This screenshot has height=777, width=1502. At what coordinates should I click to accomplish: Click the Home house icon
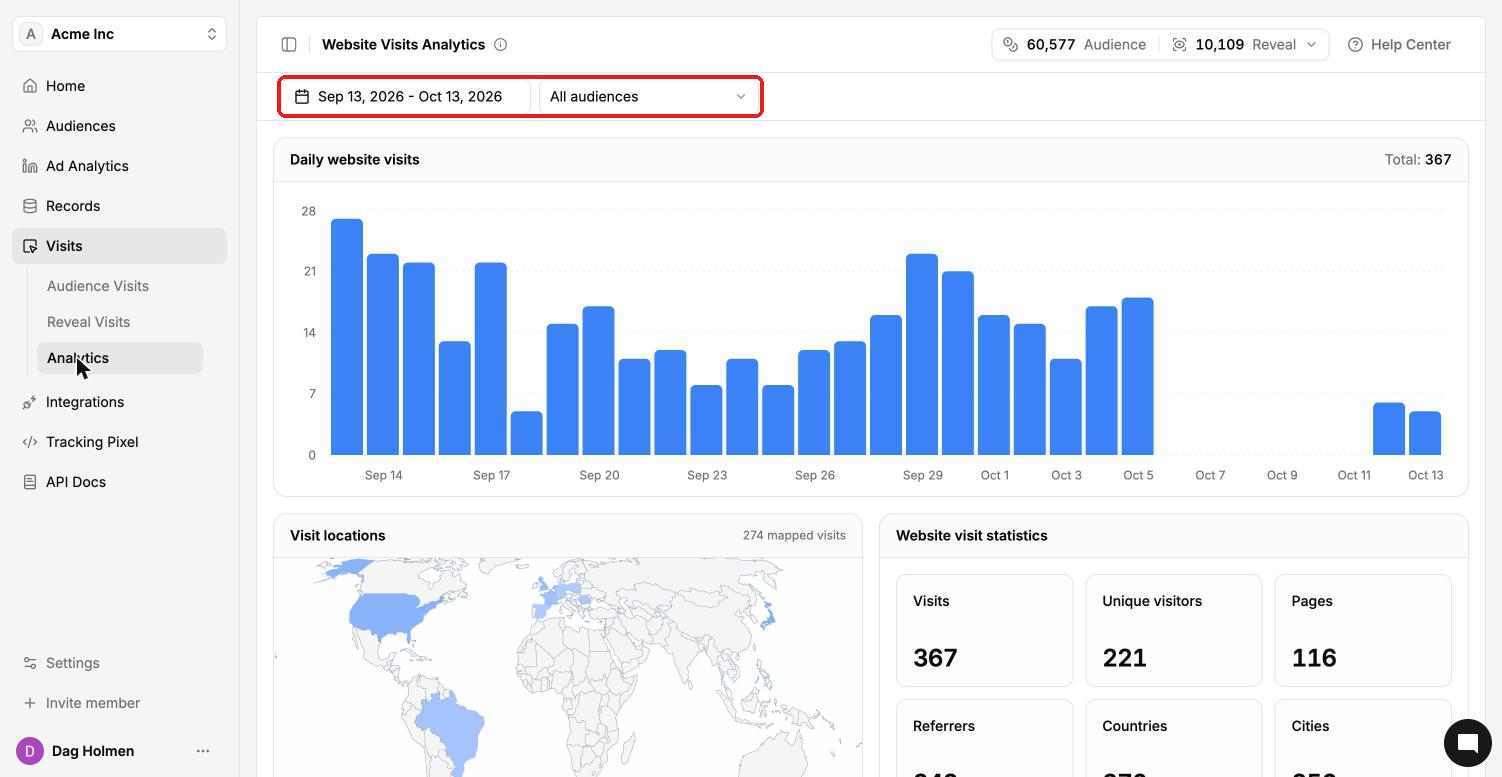coord(30,86)
